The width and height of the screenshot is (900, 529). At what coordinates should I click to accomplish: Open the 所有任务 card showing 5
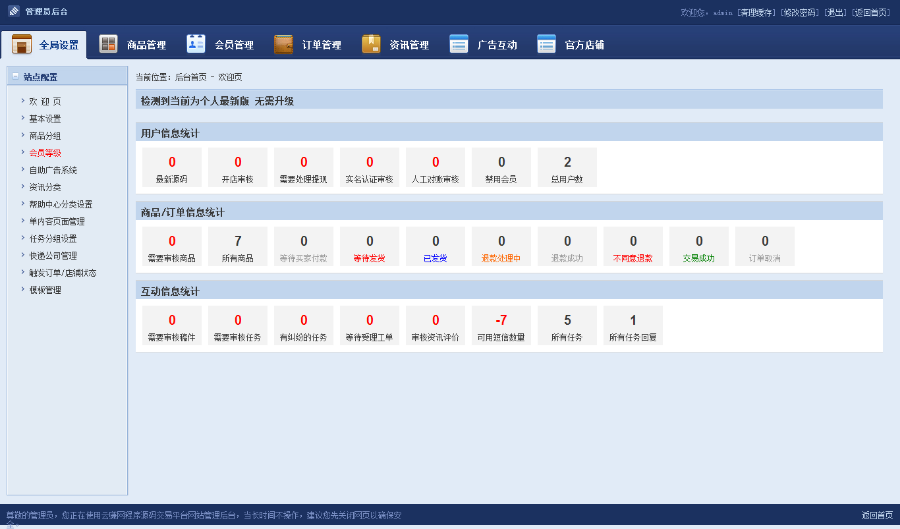click(x=567, y=325)
